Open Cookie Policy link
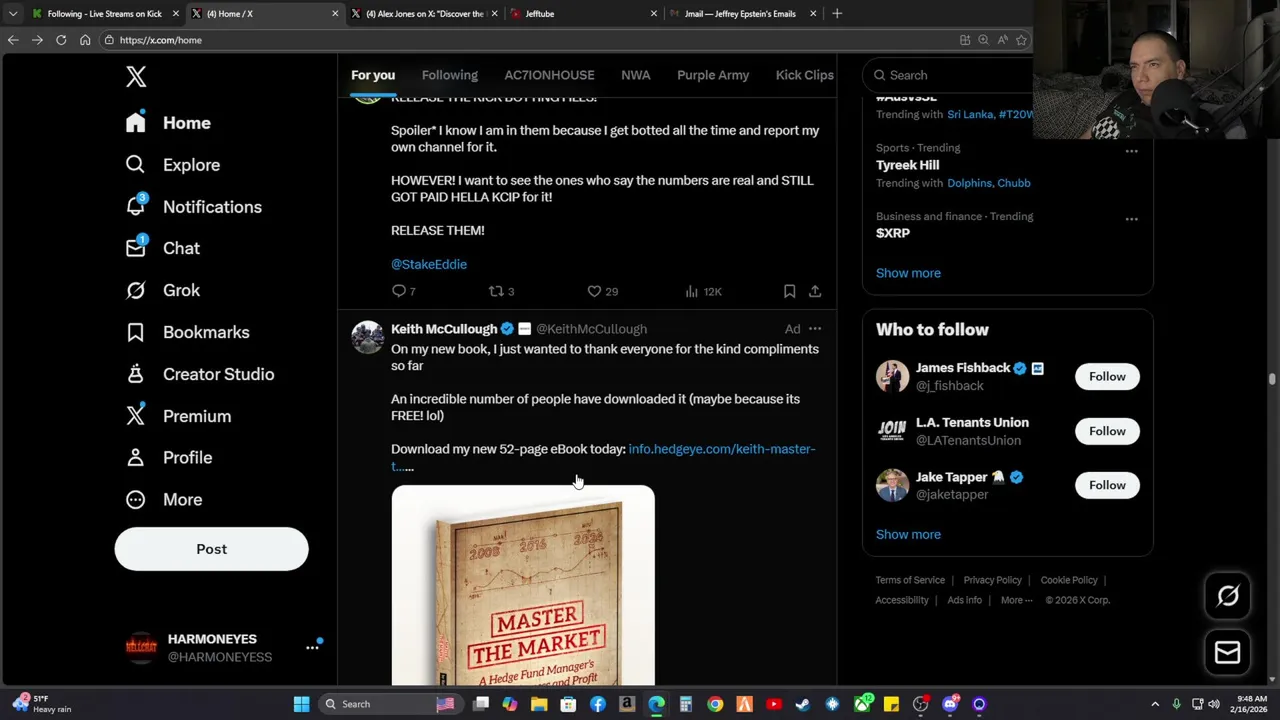This screenshot has width=1280, height=720. point(1069,580)
